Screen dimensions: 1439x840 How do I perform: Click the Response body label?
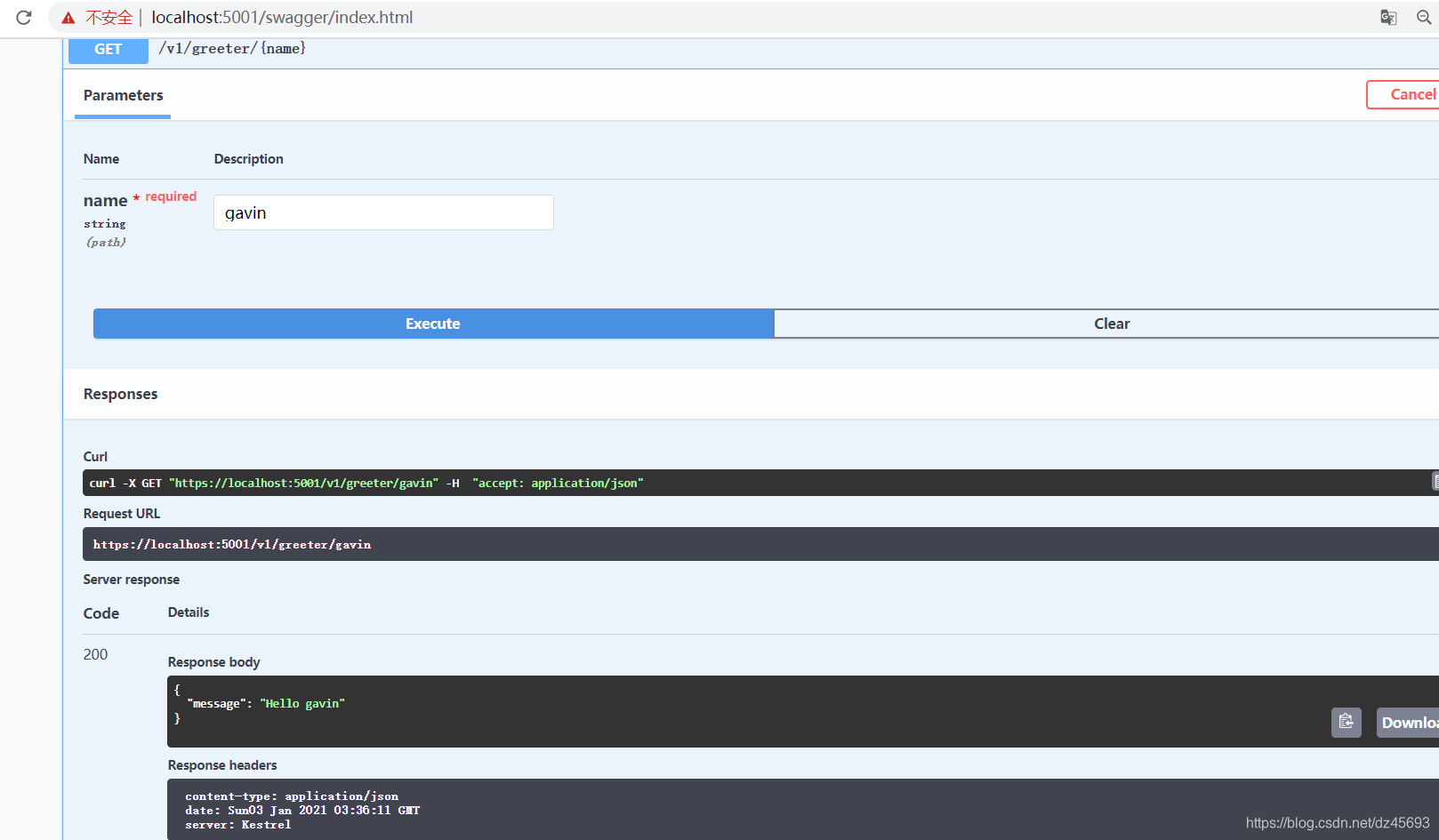pos(213,662)
